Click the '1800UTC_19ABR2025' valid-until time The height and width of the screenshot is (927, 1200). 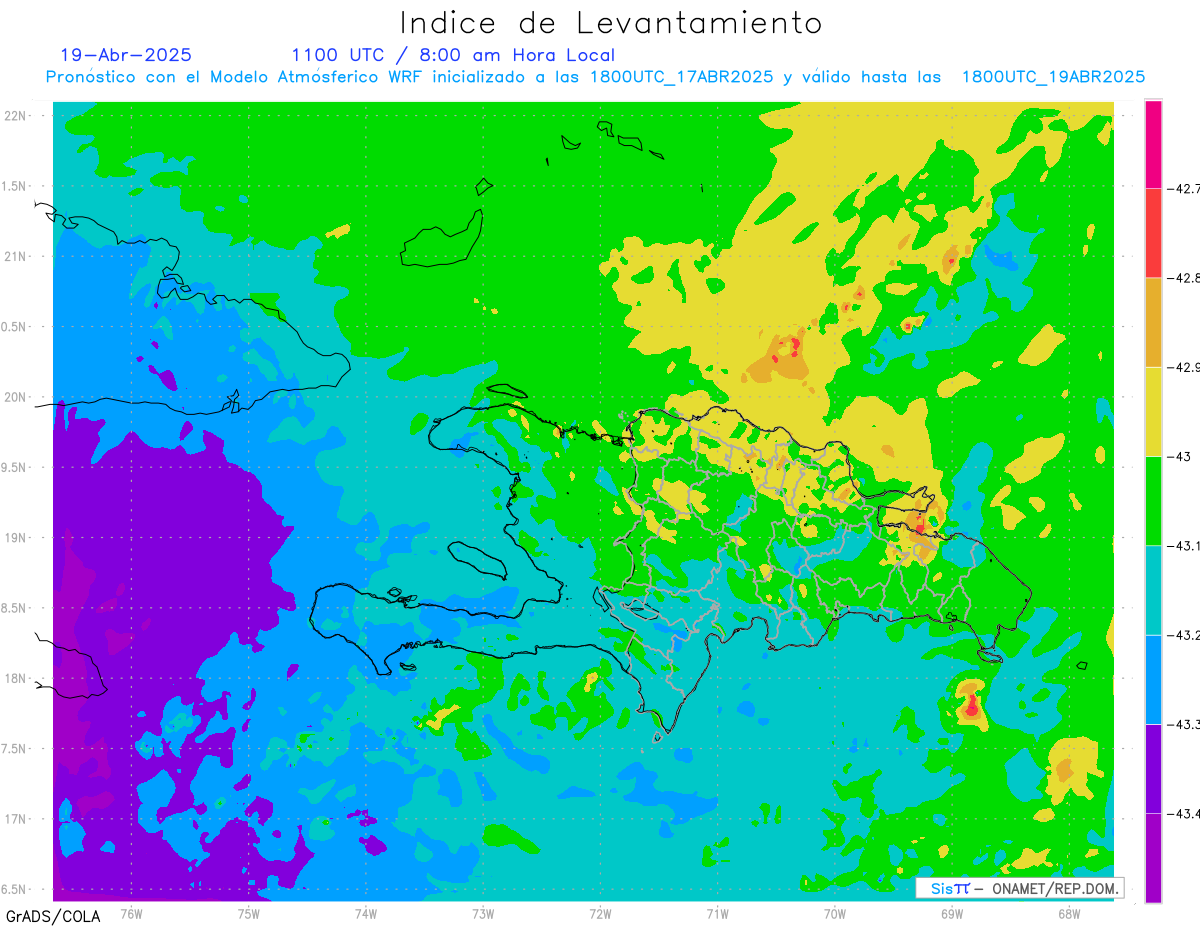[x=1053, y=77]
